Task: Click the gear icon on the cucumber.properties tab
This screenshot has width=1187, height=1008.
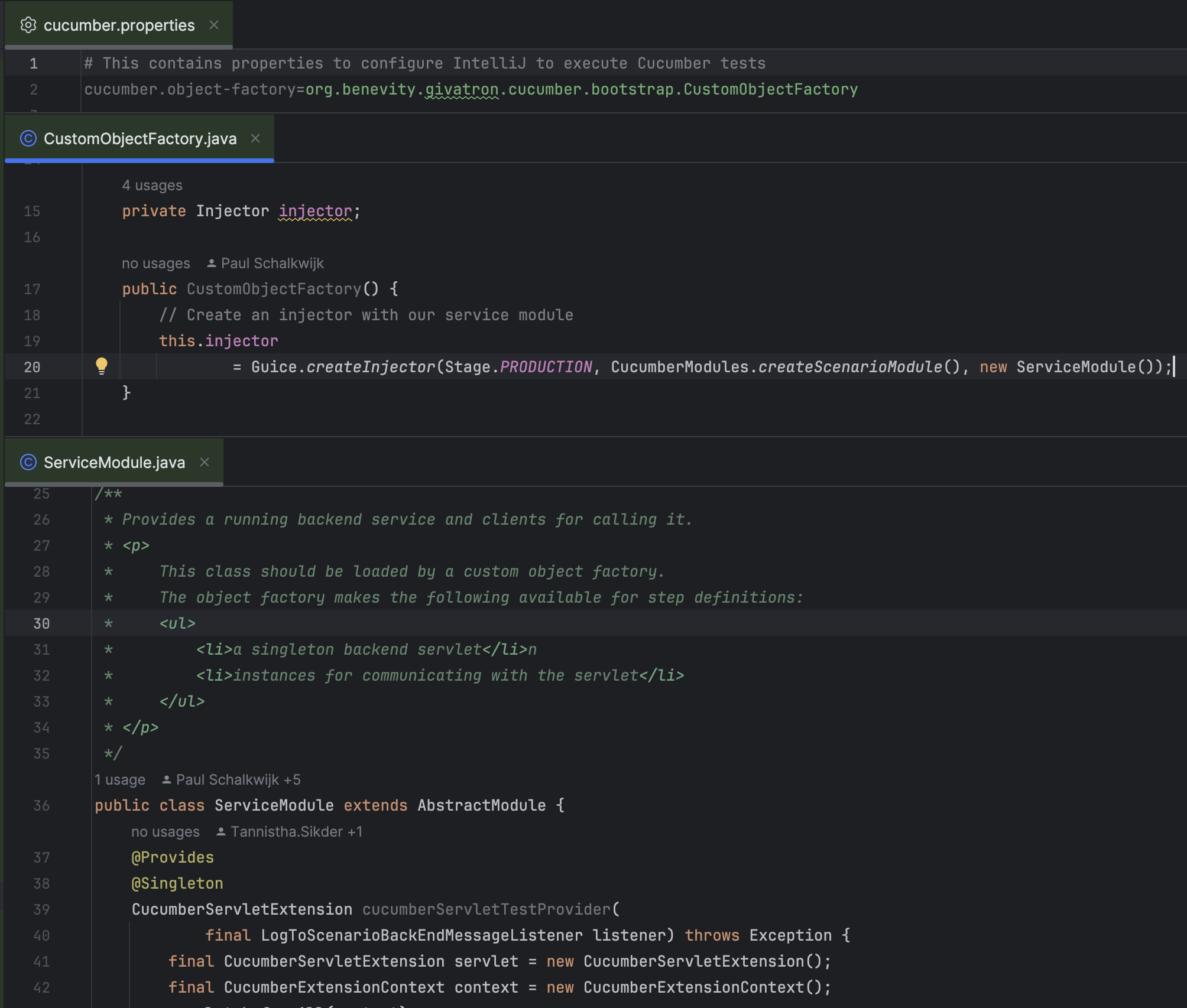Action: coord(28,25)
